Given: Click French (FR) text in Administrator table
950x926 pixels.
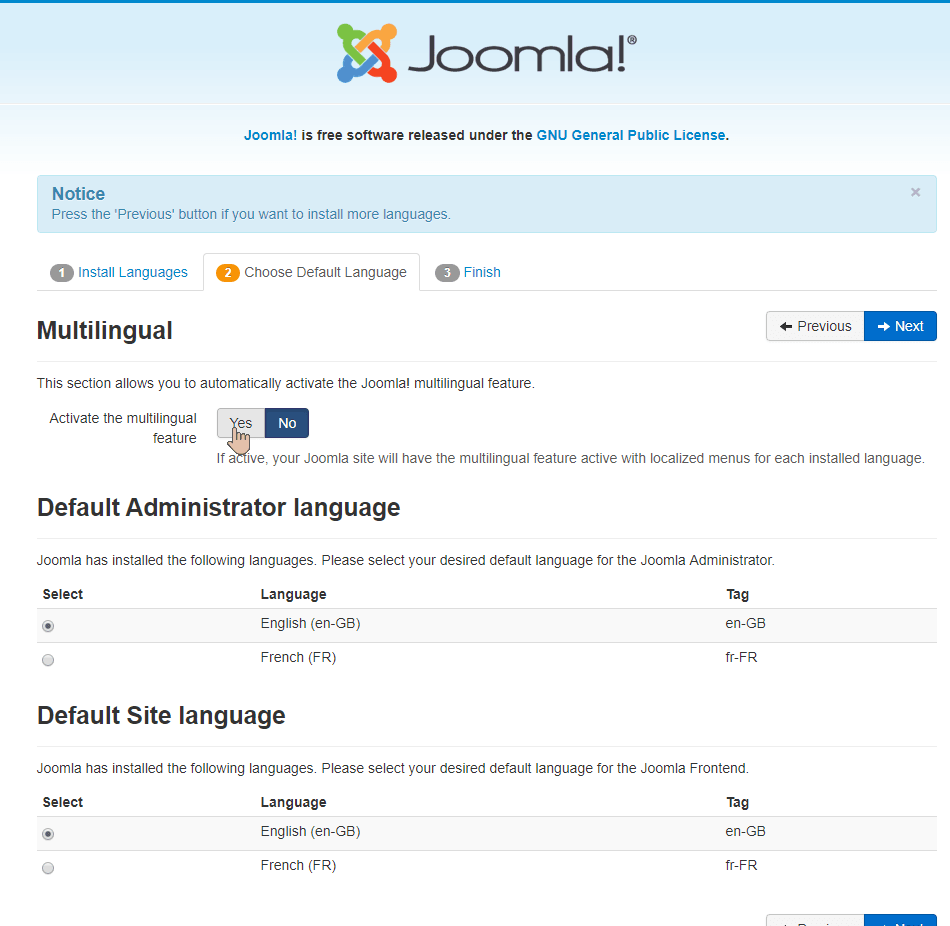Looking at the screenshot, I should [298, 658].
